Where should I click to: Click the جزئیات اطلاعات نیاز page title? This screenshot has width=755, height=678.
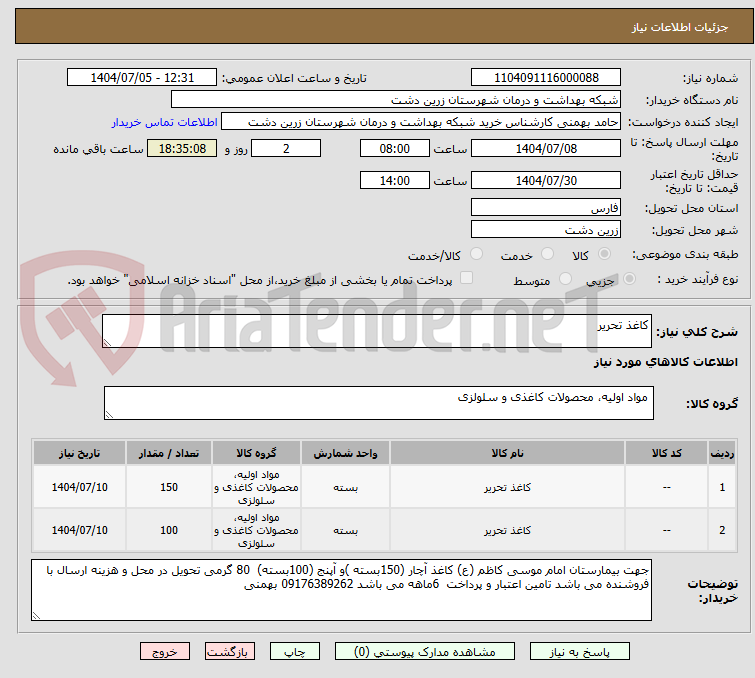coord(680,27)
